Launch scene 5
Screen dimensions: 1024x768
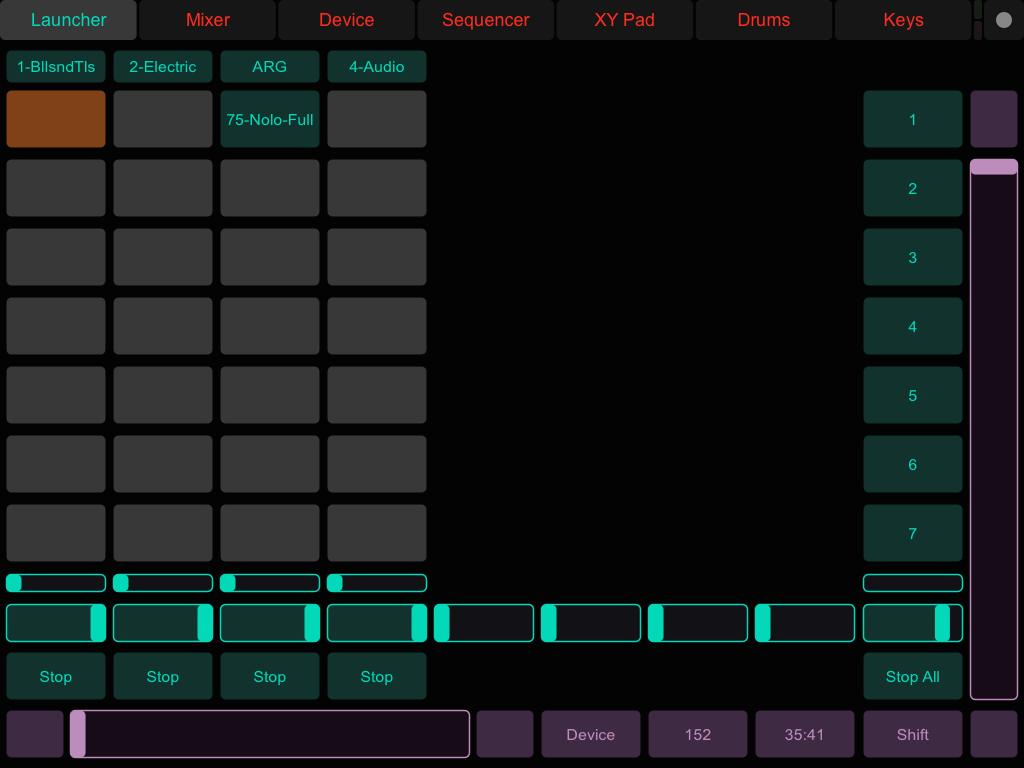912,395
